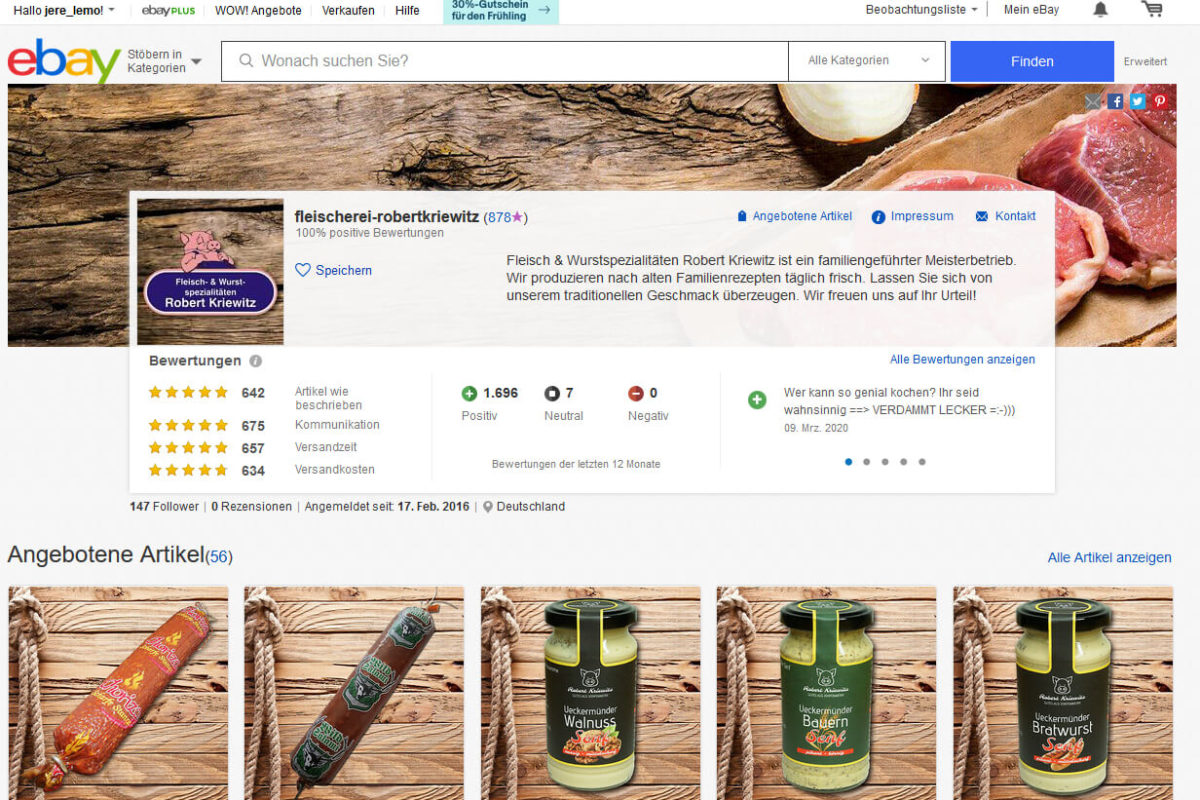Go to WOW! Angebote

(x=258, y=10)
